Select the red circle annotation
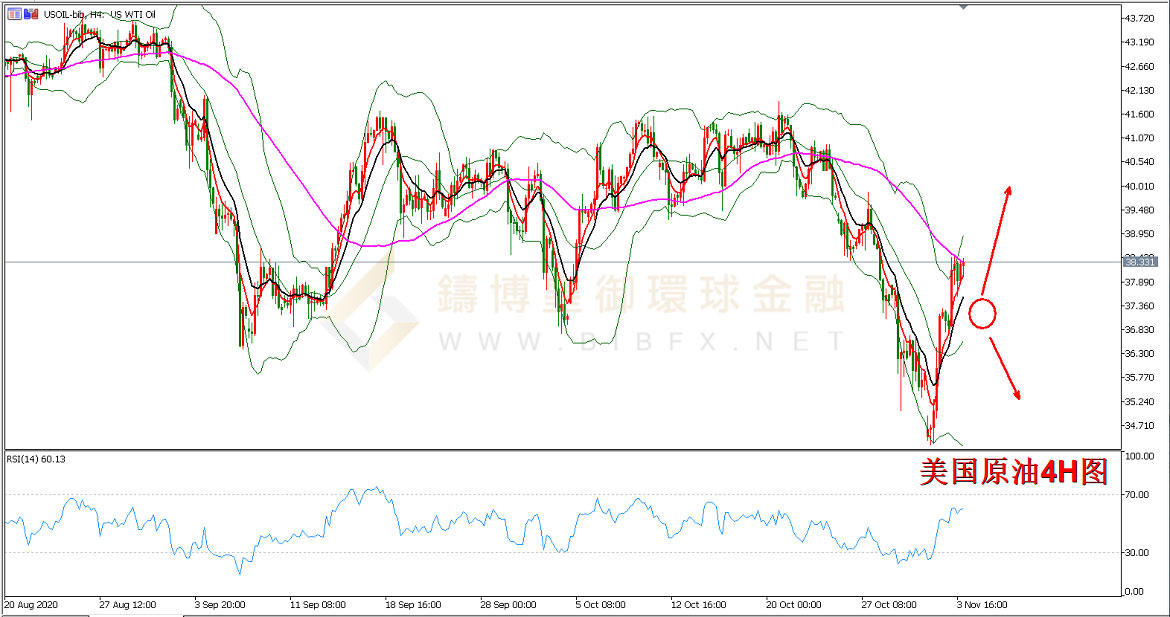The image size is (1170, 617). [983, 314]
